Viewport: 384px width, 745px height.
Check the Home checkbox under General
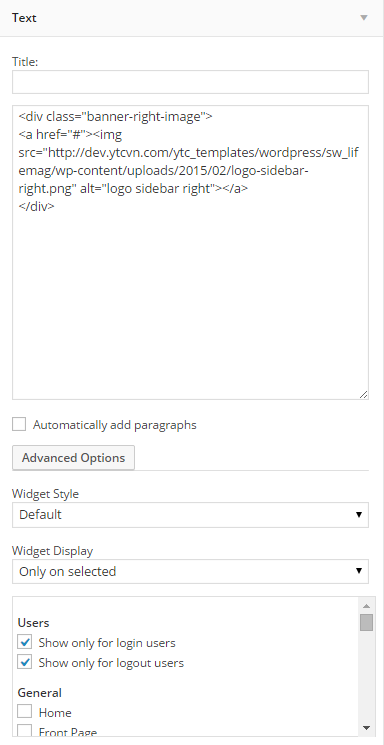point(24,712)
